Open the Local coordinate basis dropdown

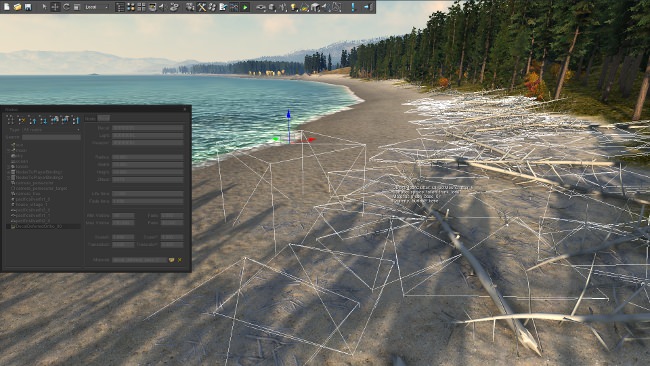click(97, 7)
